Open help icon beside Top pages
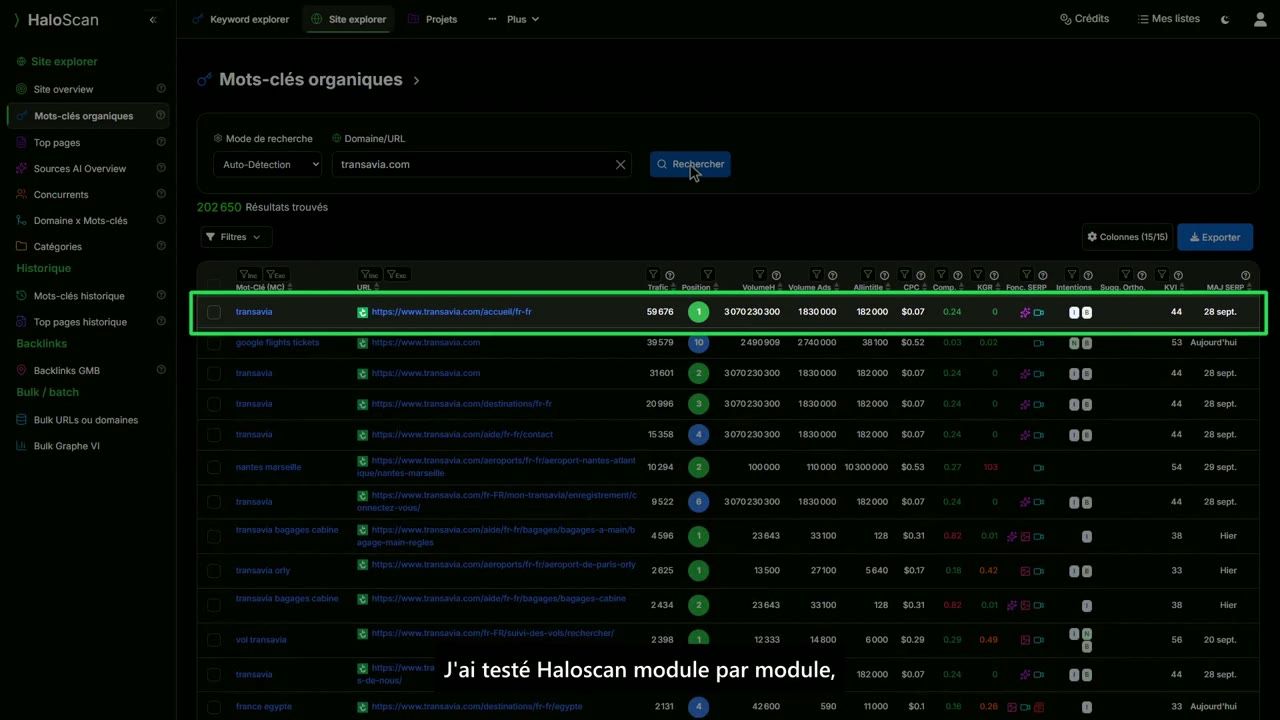 coord(161,142)
